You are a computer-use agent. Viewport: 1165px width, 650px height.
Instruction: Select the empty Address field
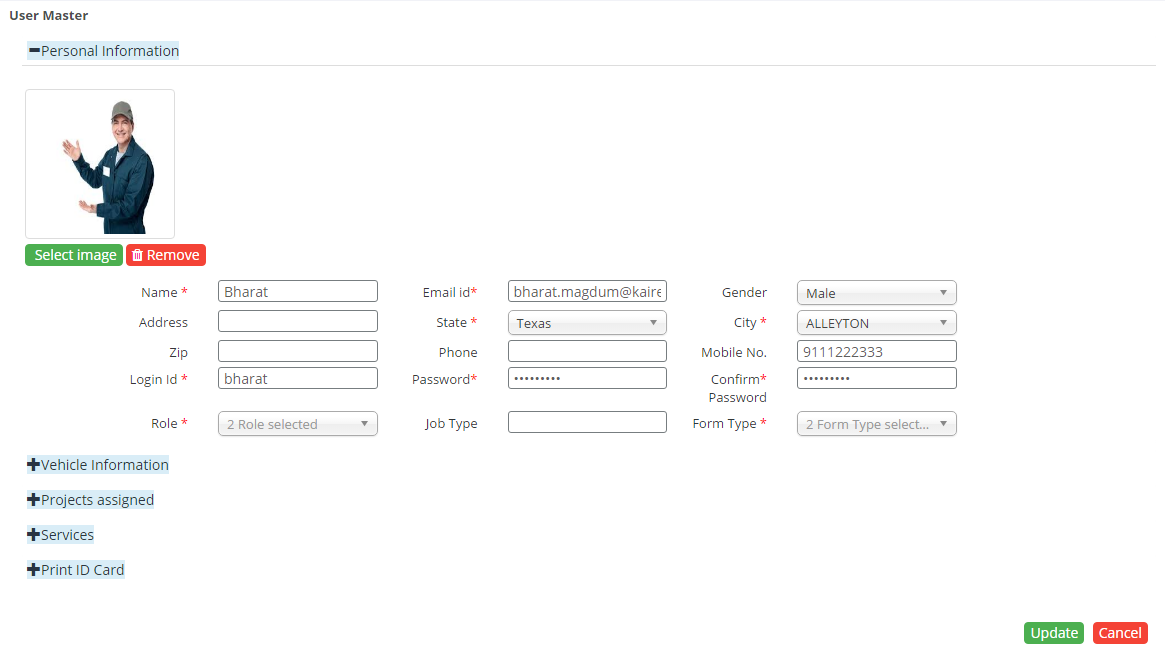298,321
